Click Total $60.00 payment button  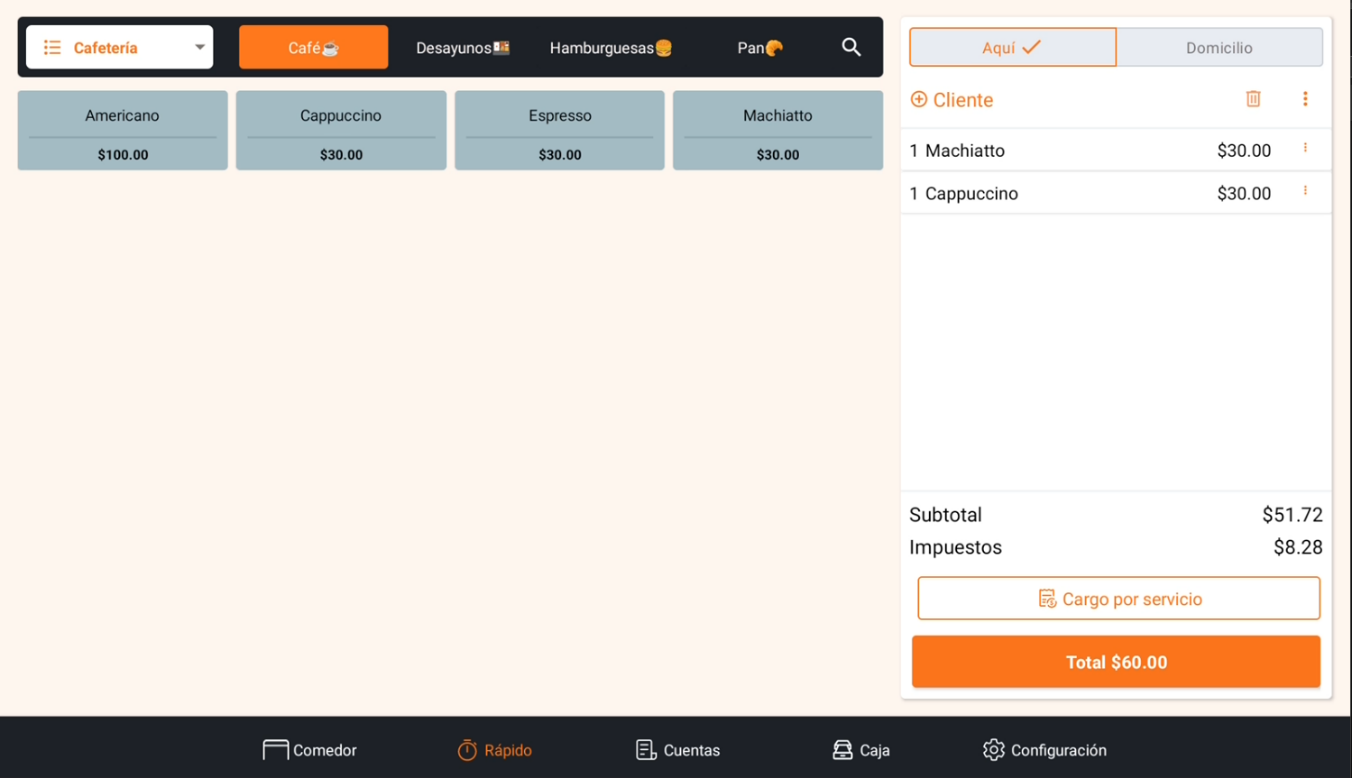(x=1116, y=662)
